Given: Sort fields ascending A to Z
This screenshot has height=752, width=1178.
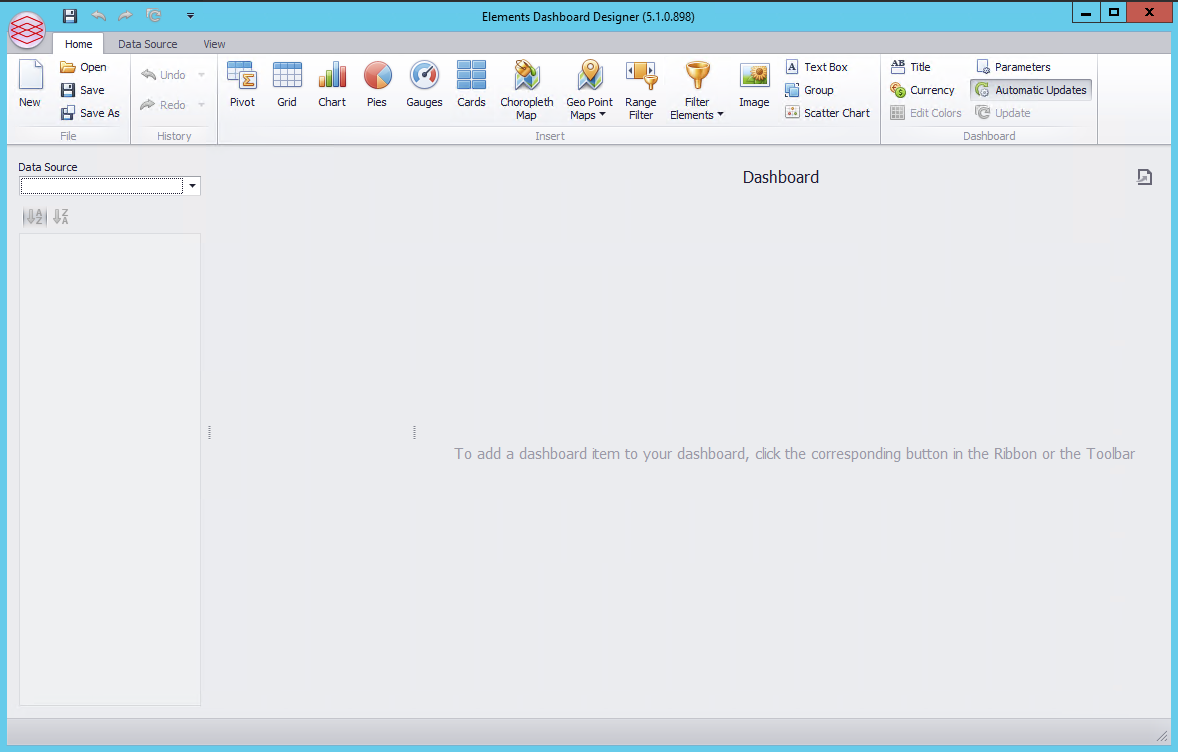Looking at the screenshot, I should click(35, 217).
